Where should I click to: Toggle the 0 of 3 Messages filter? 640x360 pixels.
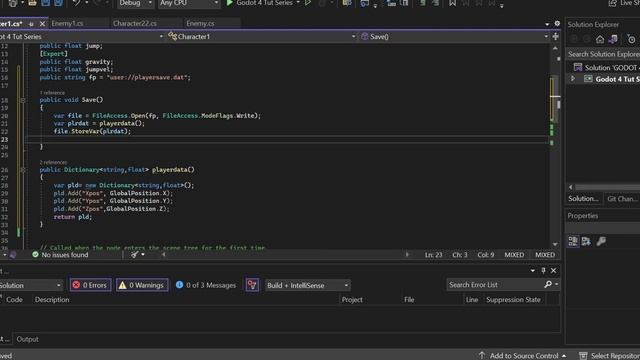pyautogui.click(x=206, y=285)
